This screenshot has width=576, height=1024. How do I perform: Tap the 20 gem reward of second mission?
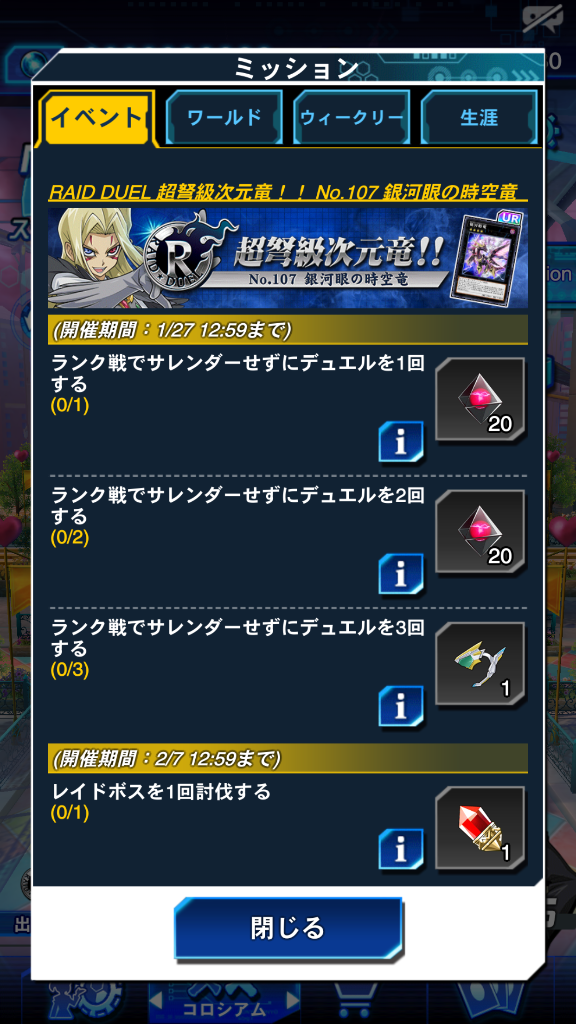(x=481, y=532)
